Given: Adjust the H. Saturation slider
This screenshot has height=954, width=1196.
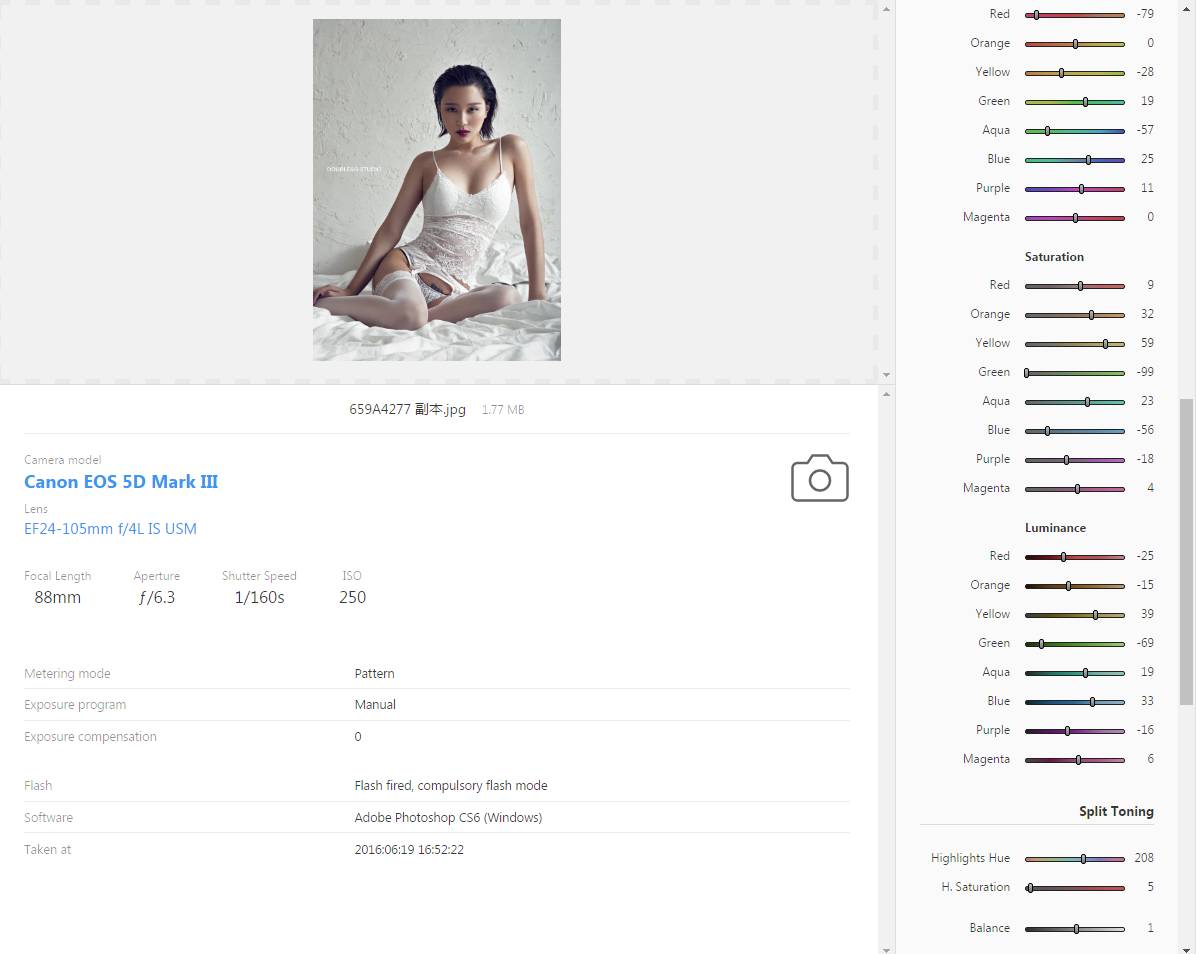Looking at the screenshot, I should [x=1075, y=888].
